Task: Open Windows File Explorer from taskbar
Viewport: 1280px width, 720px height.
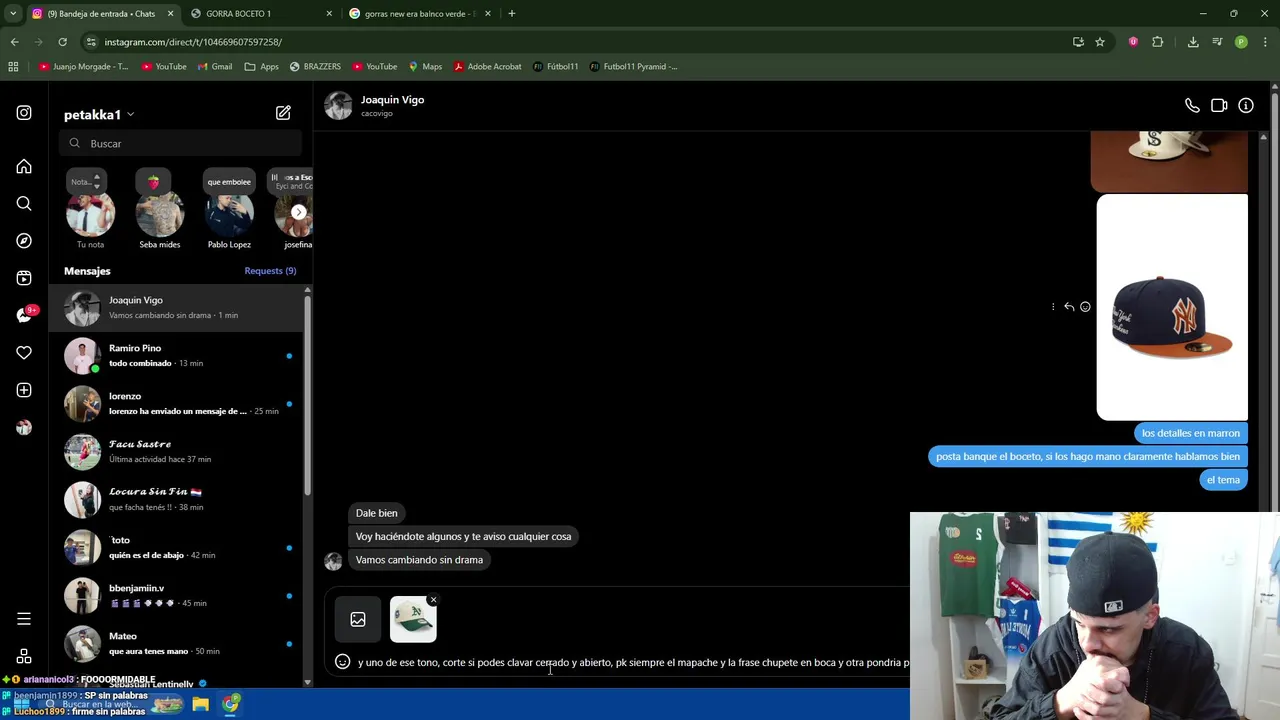Action: coord(200,704)
